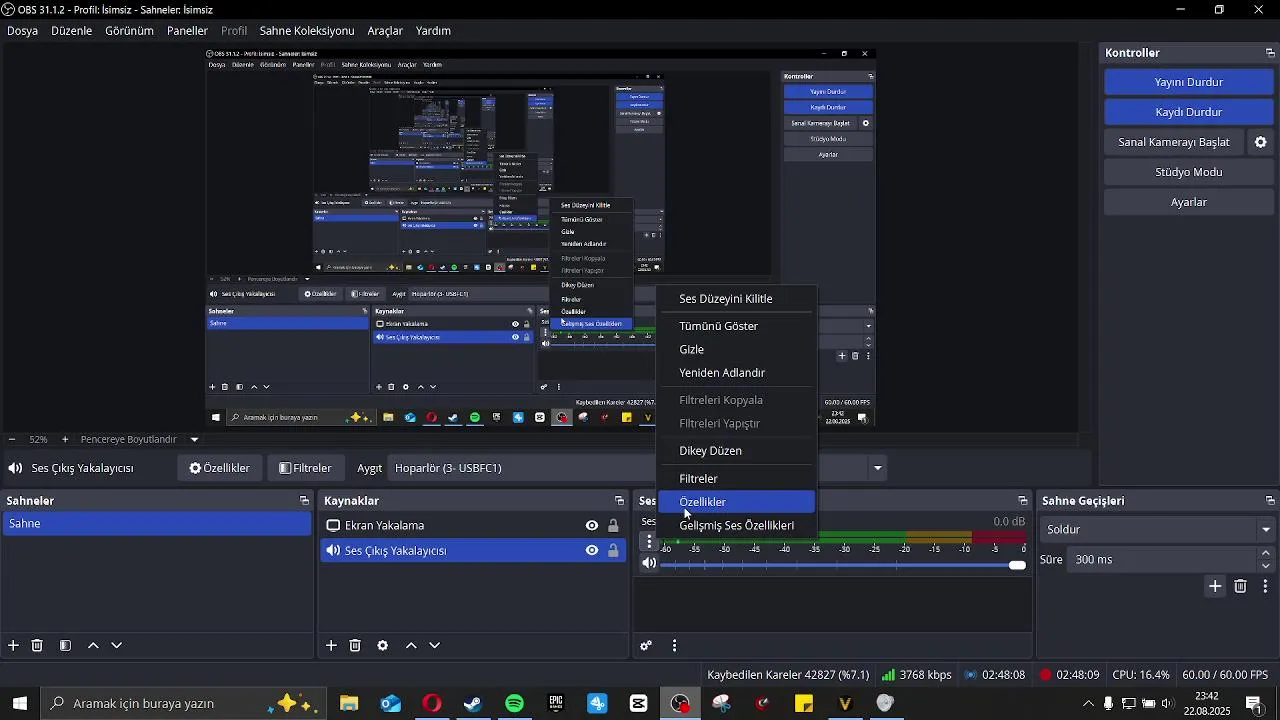The image size is (1280, 720).
Task: Open the Görünüm menu
Action: tap(129, 31)
